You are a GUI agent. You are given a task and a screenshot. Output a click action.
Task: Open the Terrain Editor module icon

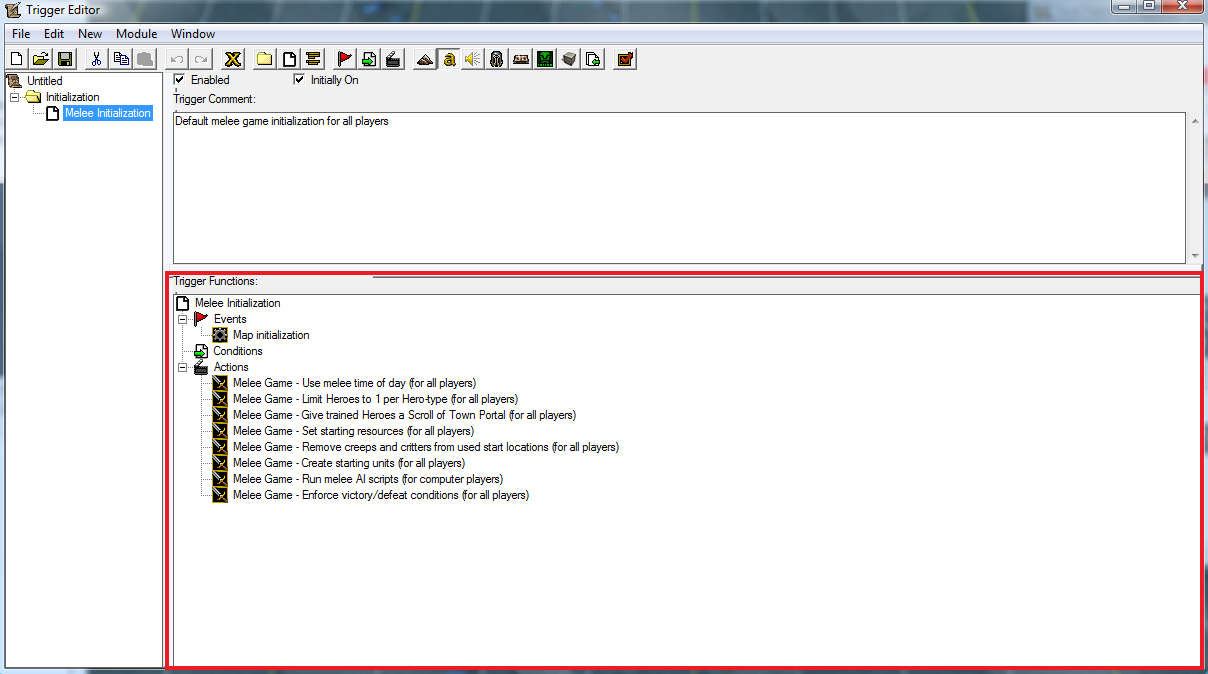[425, 59]
